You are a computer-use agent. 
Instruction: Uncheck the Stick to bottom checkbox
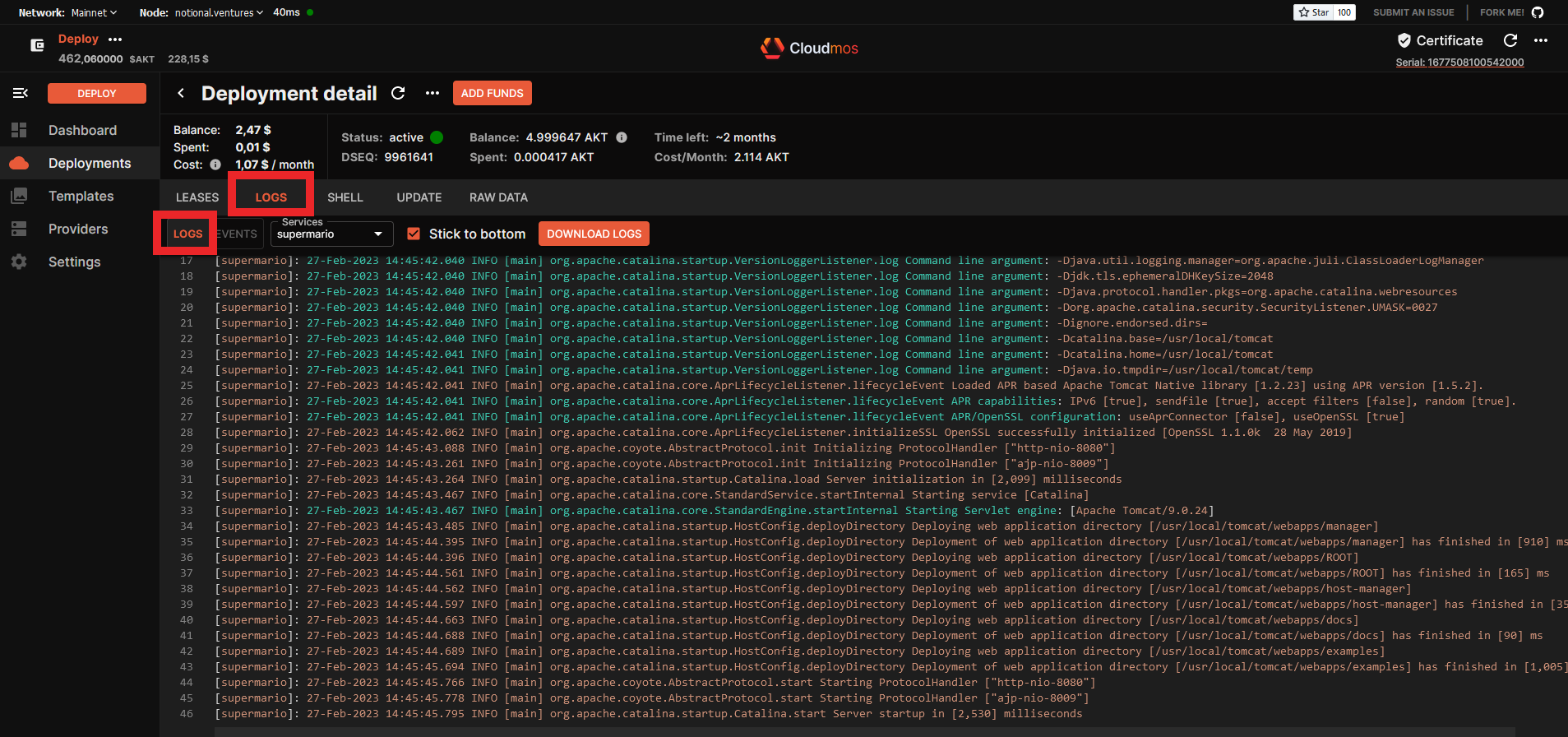tap(414, 234)
